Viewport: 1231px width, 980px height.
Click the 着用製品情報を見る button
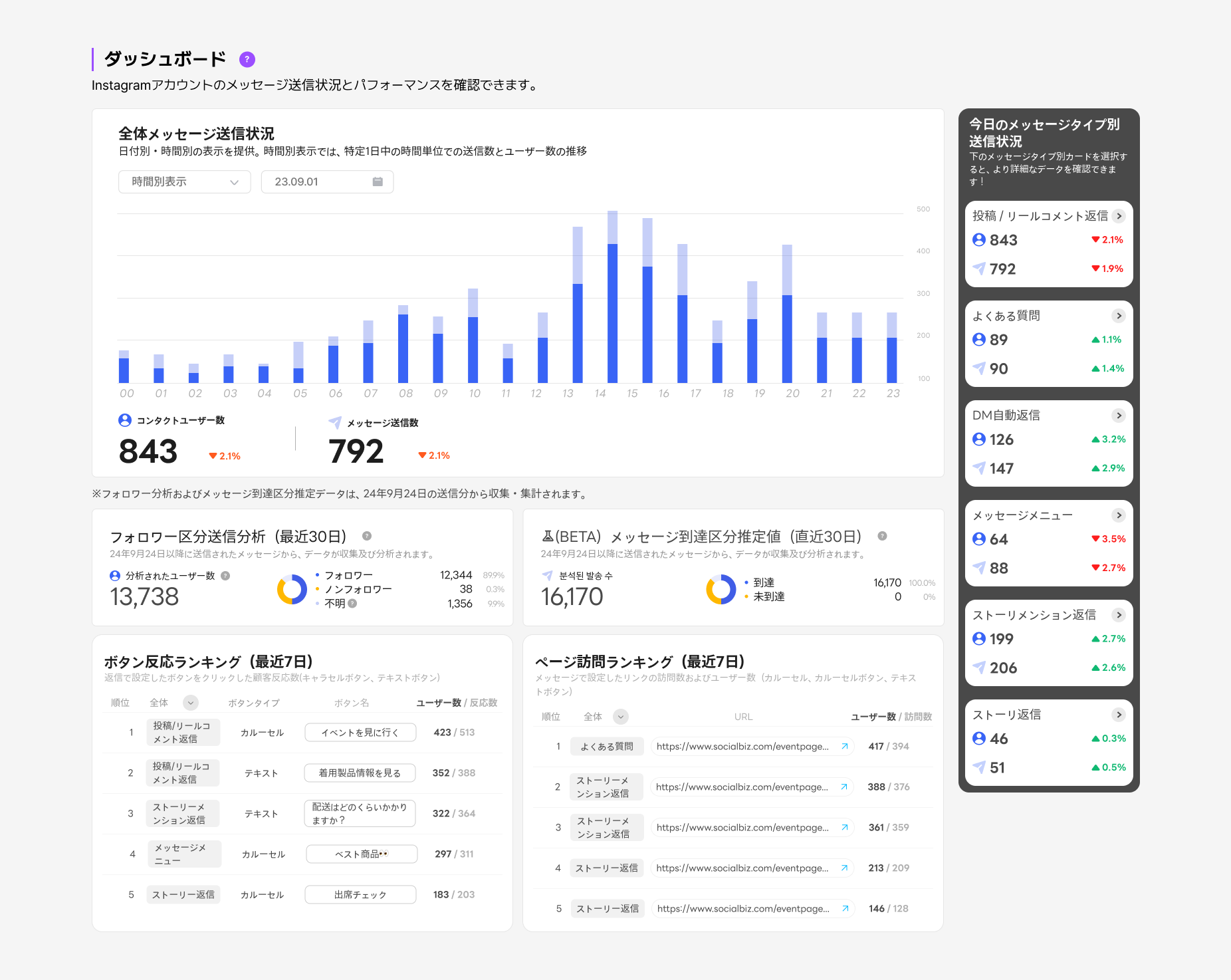[x=360, y=773]
